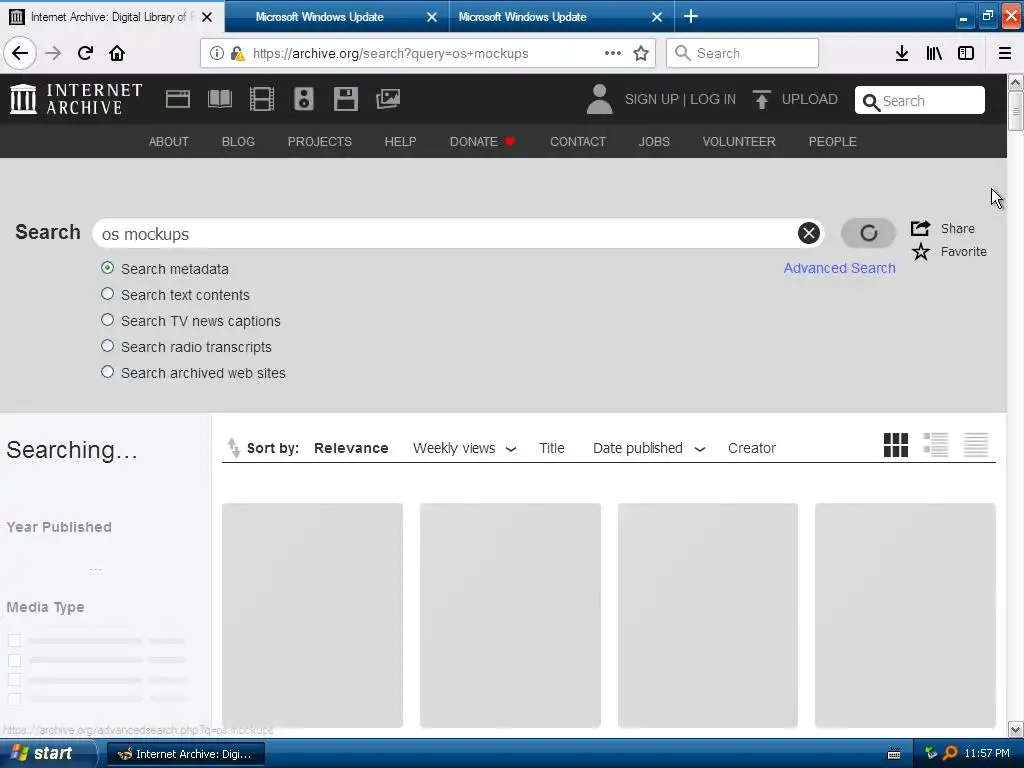Switch to second Microsoft Windows Update tab
The width and height of the screenshot is (1024, 768).
337,17
